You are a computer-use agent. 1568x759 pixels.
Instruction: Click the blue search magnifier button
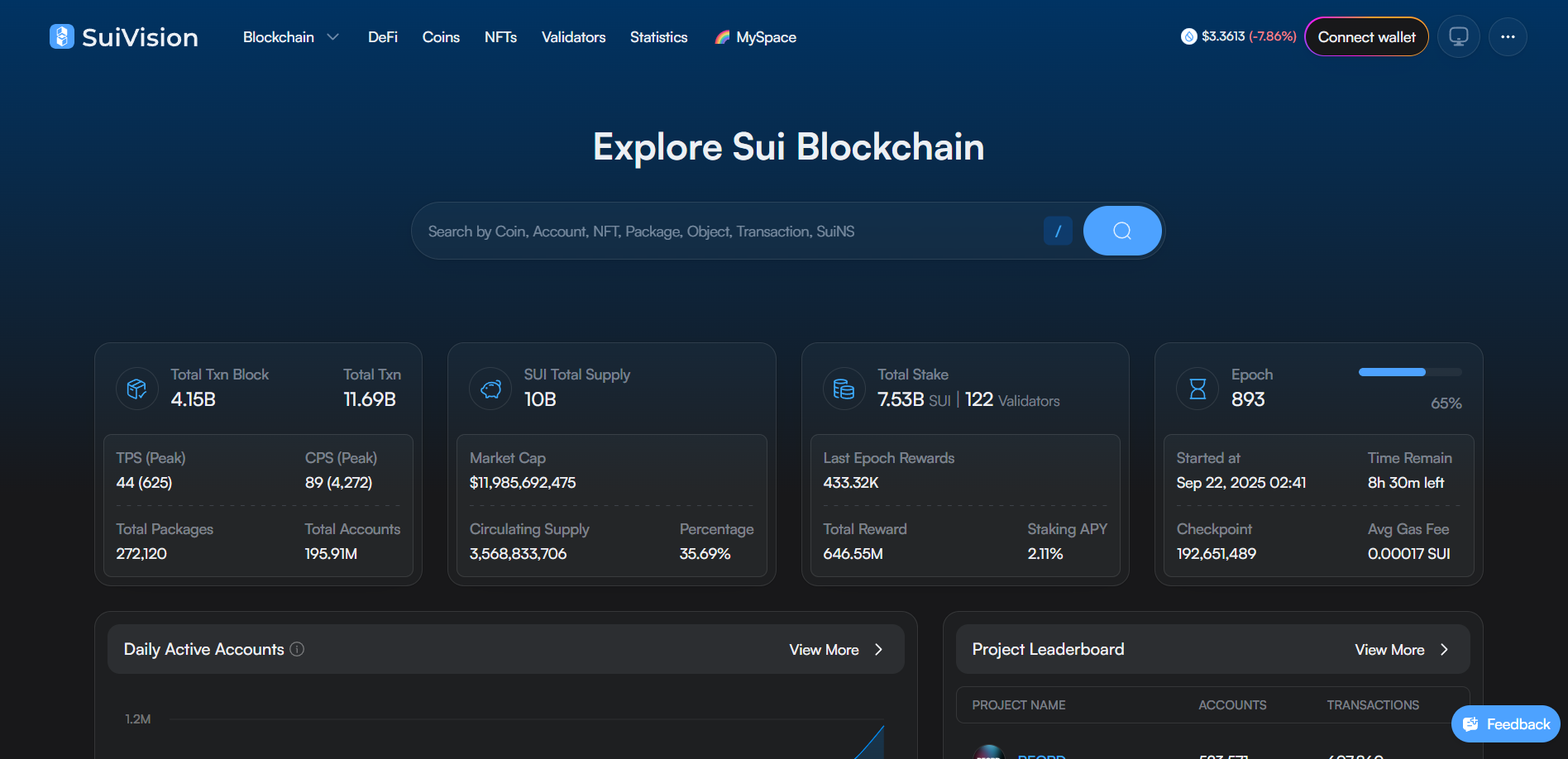point(1121,231)
